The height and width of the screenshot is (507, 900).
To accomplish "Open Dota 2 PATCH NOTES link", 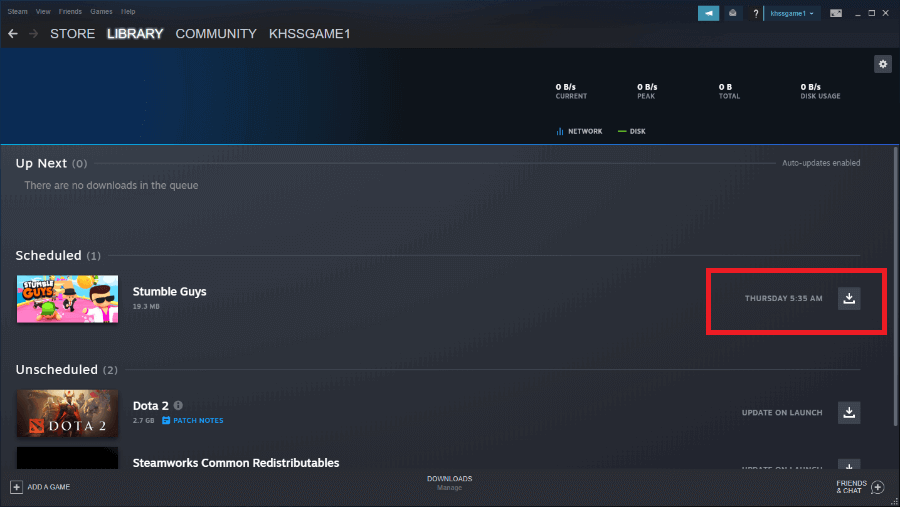I will 193,420.
